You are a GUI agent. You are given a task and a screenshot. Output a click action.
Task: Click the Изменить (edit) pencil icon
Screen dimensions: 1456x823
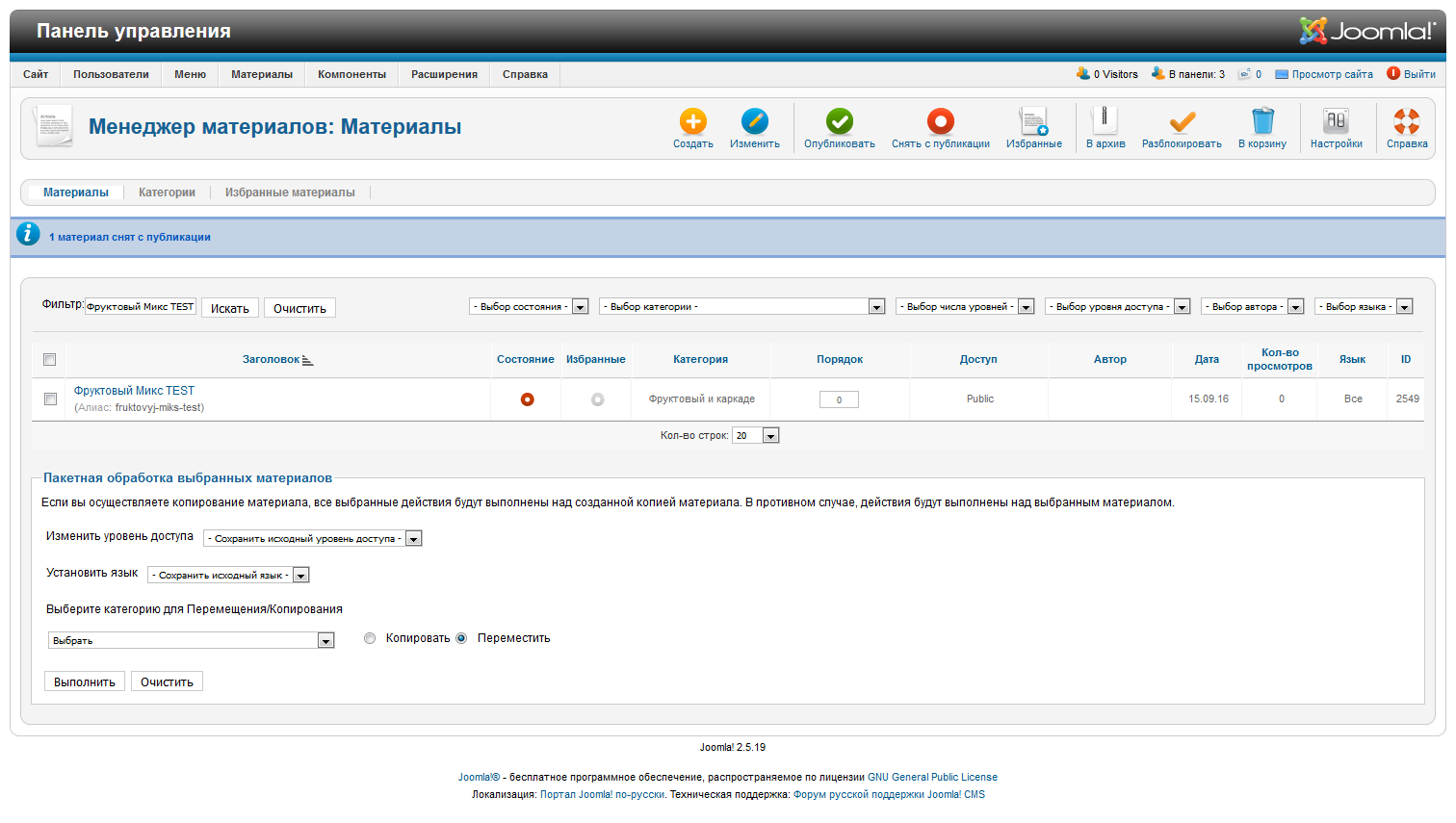pyautogui.click(x=755, y=121)
